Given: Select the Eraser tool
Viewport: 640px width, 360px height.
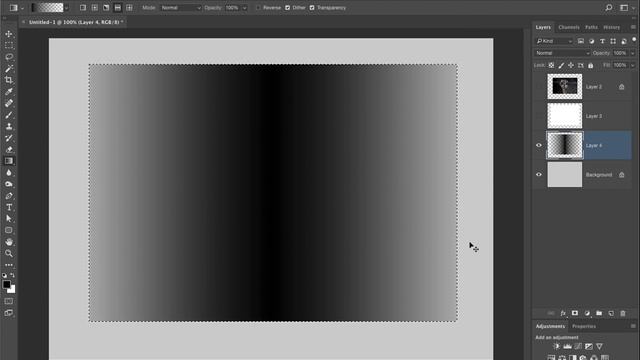Looking at the screenshot, I should (9, 149).
